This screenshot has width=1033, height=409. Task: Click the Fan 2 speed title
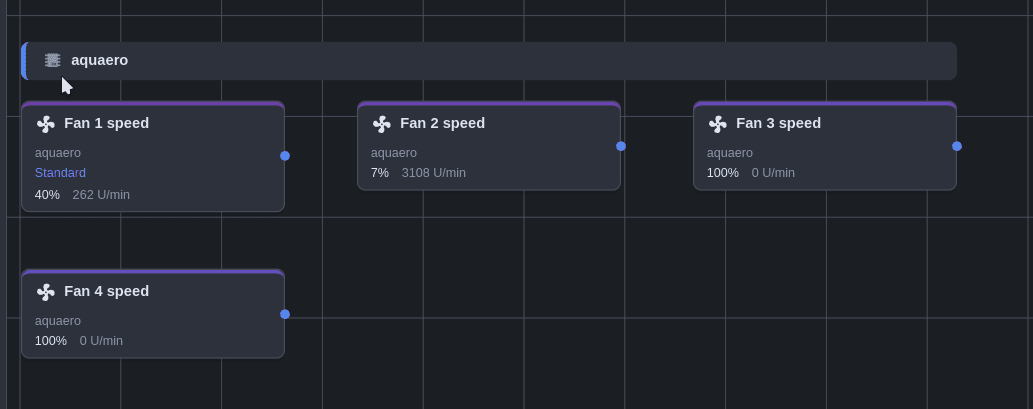pyautogui.click(x=442, y=123)
